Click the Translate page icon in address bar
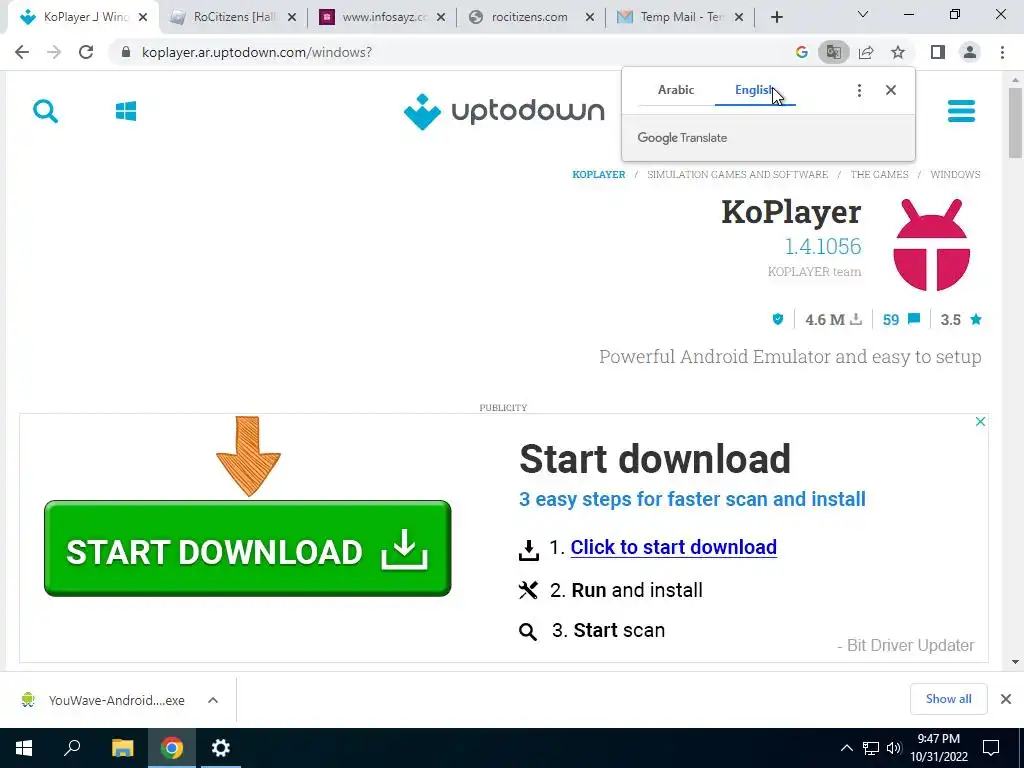 [x=833, y=52]
